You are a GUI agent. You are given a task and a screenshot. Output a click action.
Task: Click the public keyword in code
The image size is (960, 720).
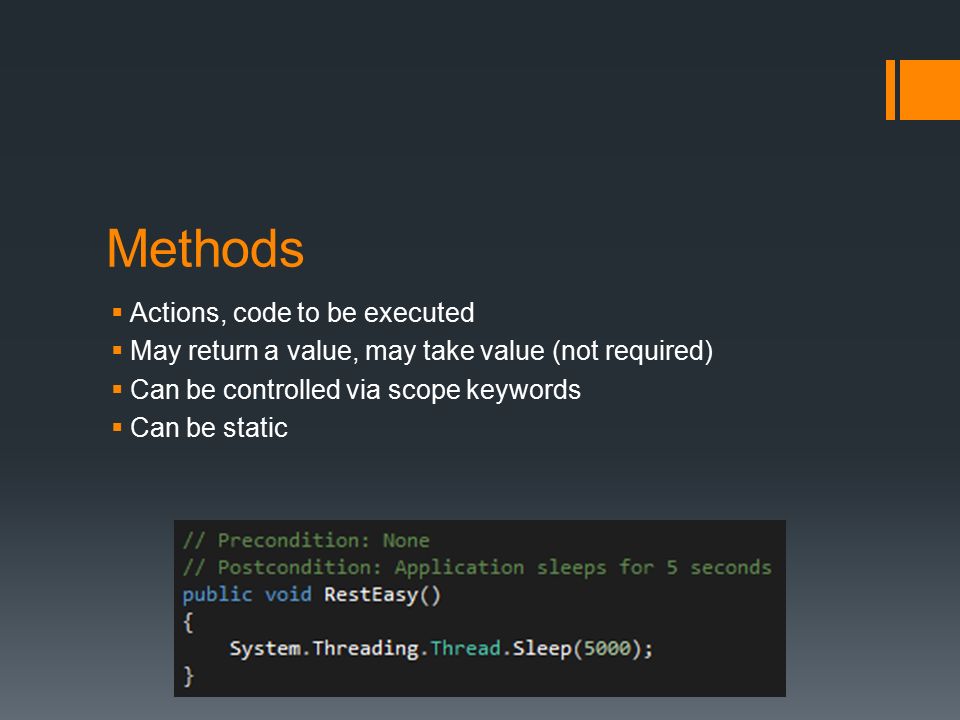(x=217, y=595)
